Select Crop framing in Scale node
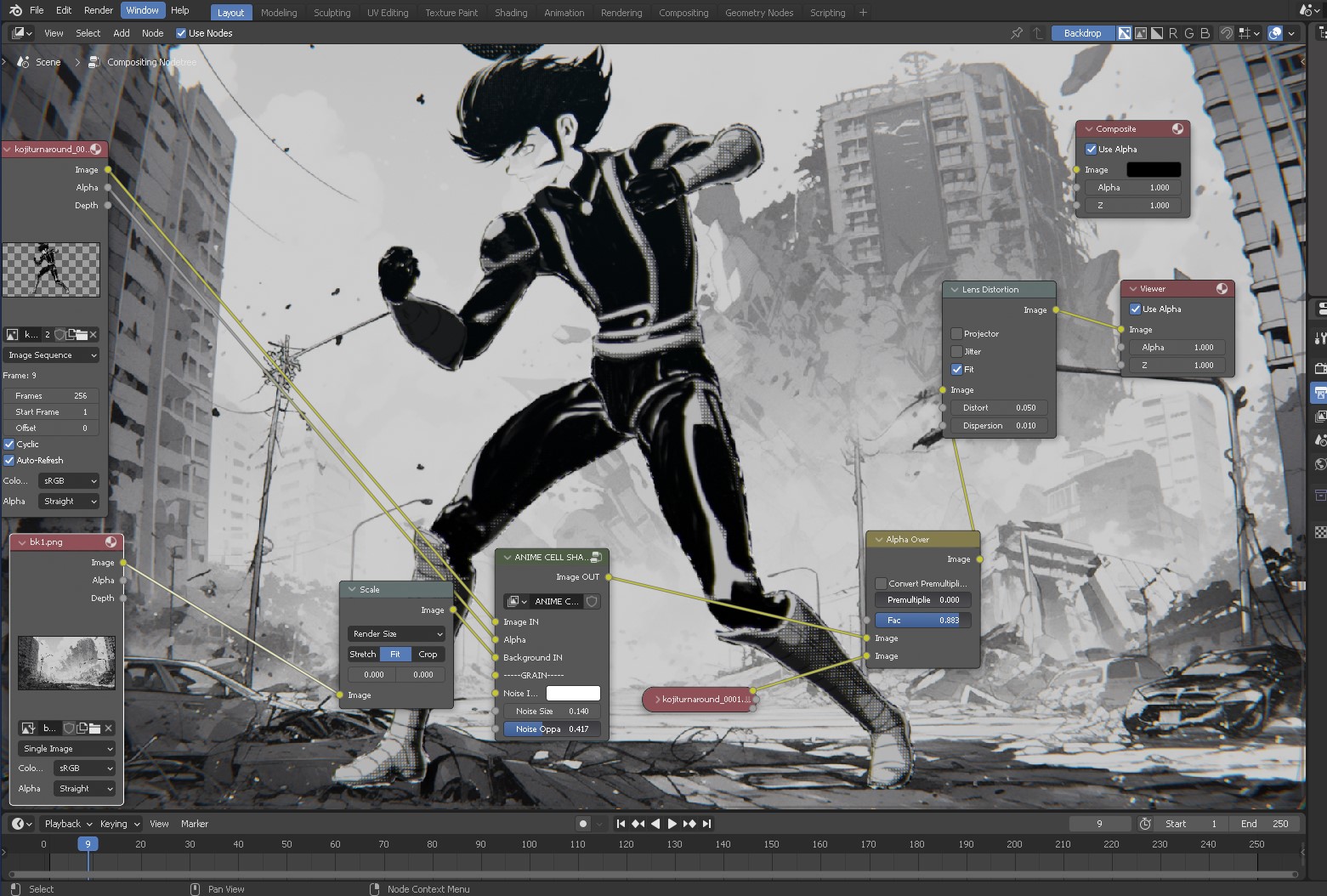The width and height of the screenshot is (1327, 896). coord(428,654)
